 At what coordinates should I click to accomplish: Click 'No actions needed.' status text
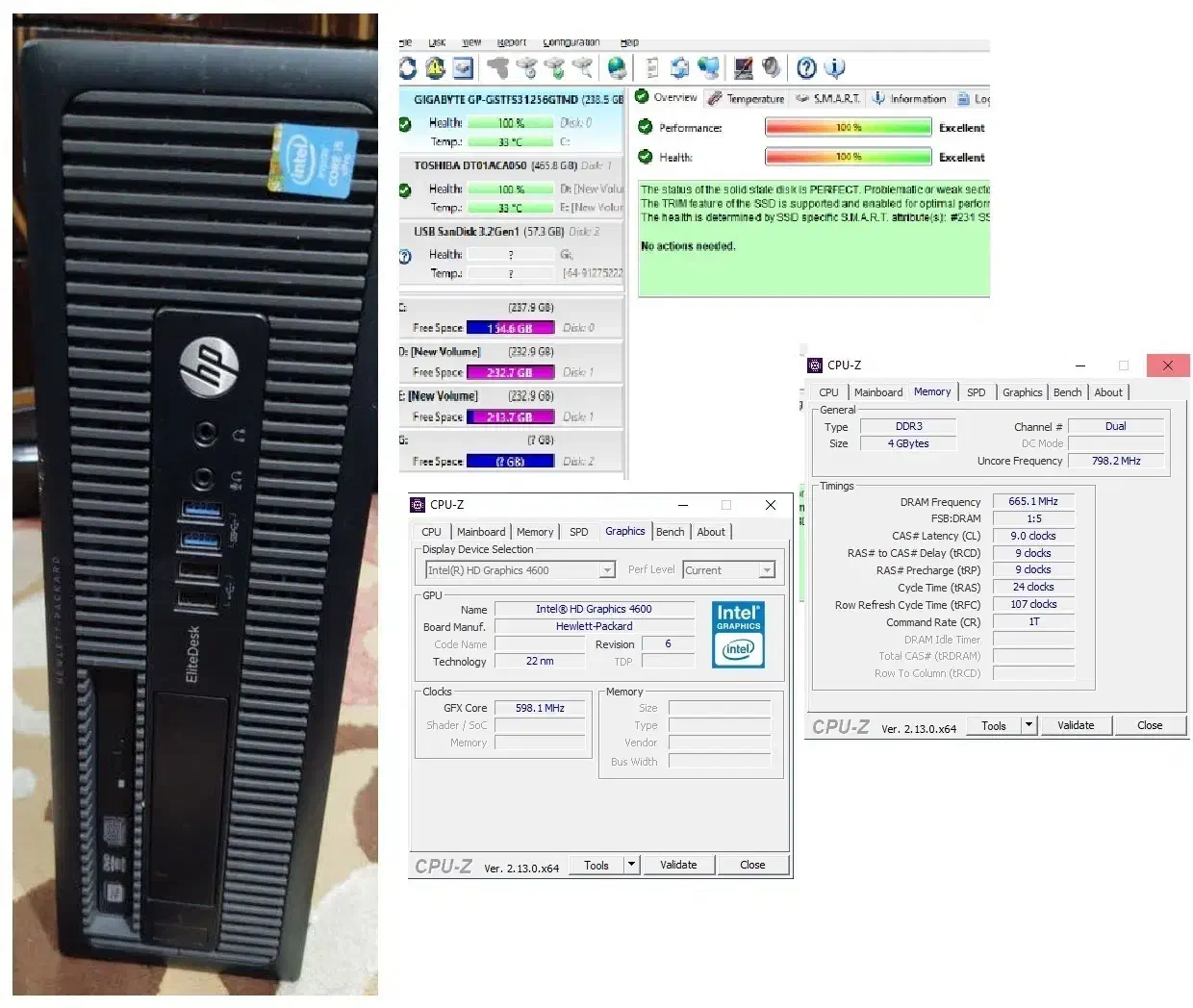point(688,246)
